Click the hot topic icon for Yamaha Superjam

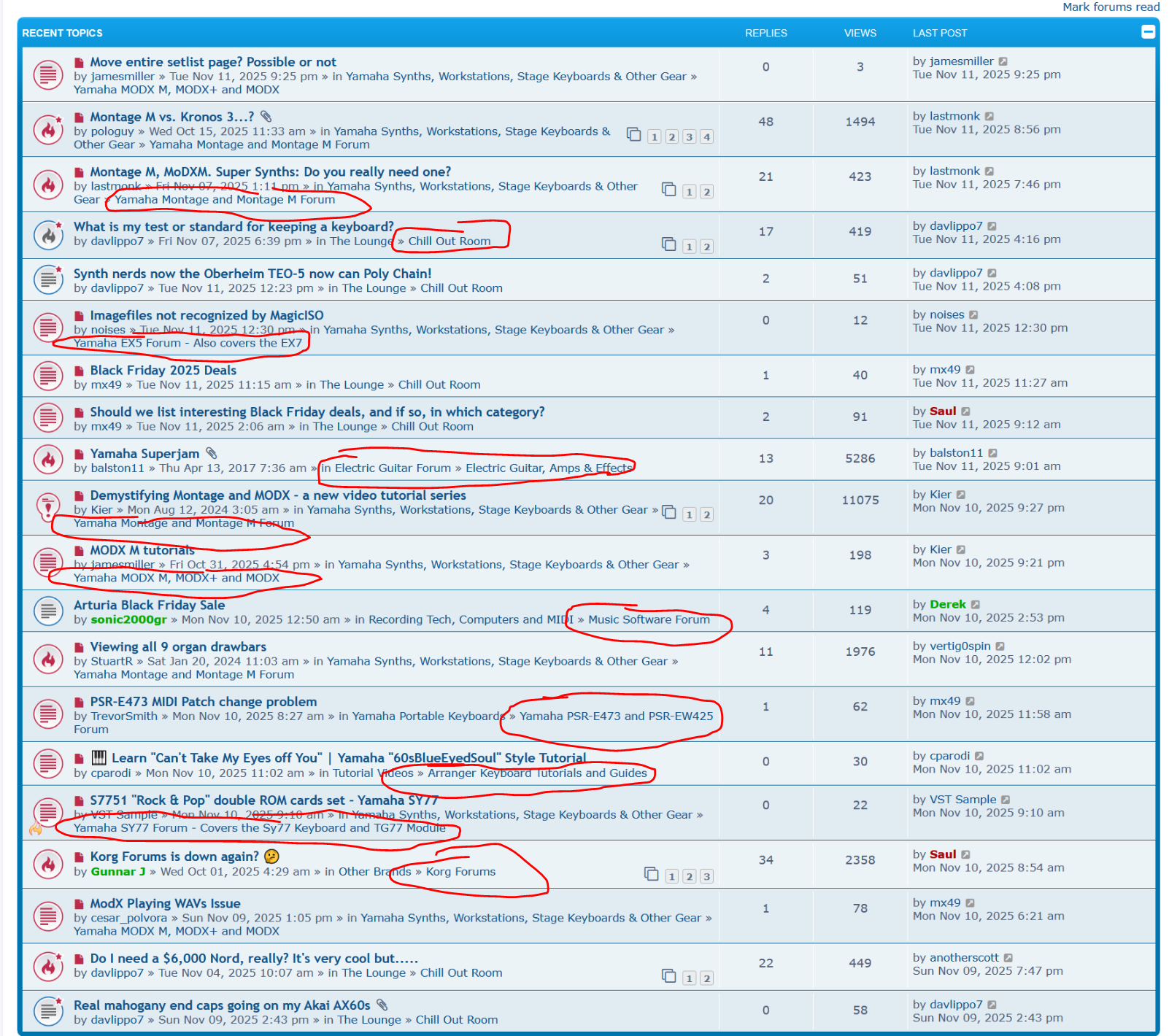click(x=48, y=460)
